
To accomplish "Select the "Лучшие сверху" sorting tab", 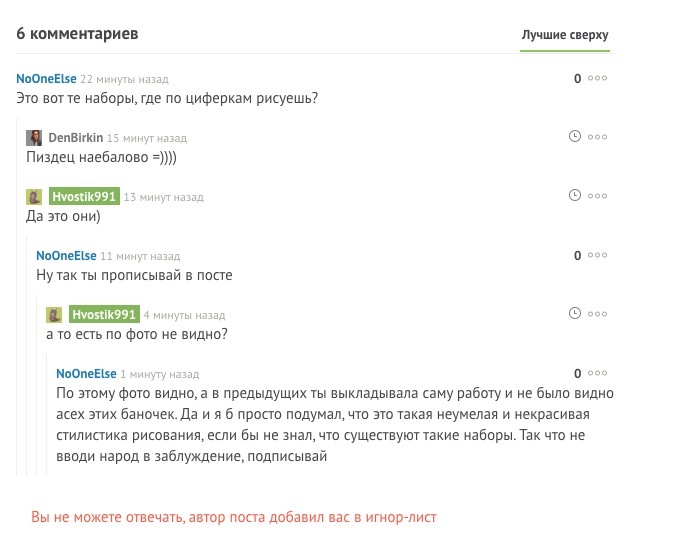I will [564, 36].
